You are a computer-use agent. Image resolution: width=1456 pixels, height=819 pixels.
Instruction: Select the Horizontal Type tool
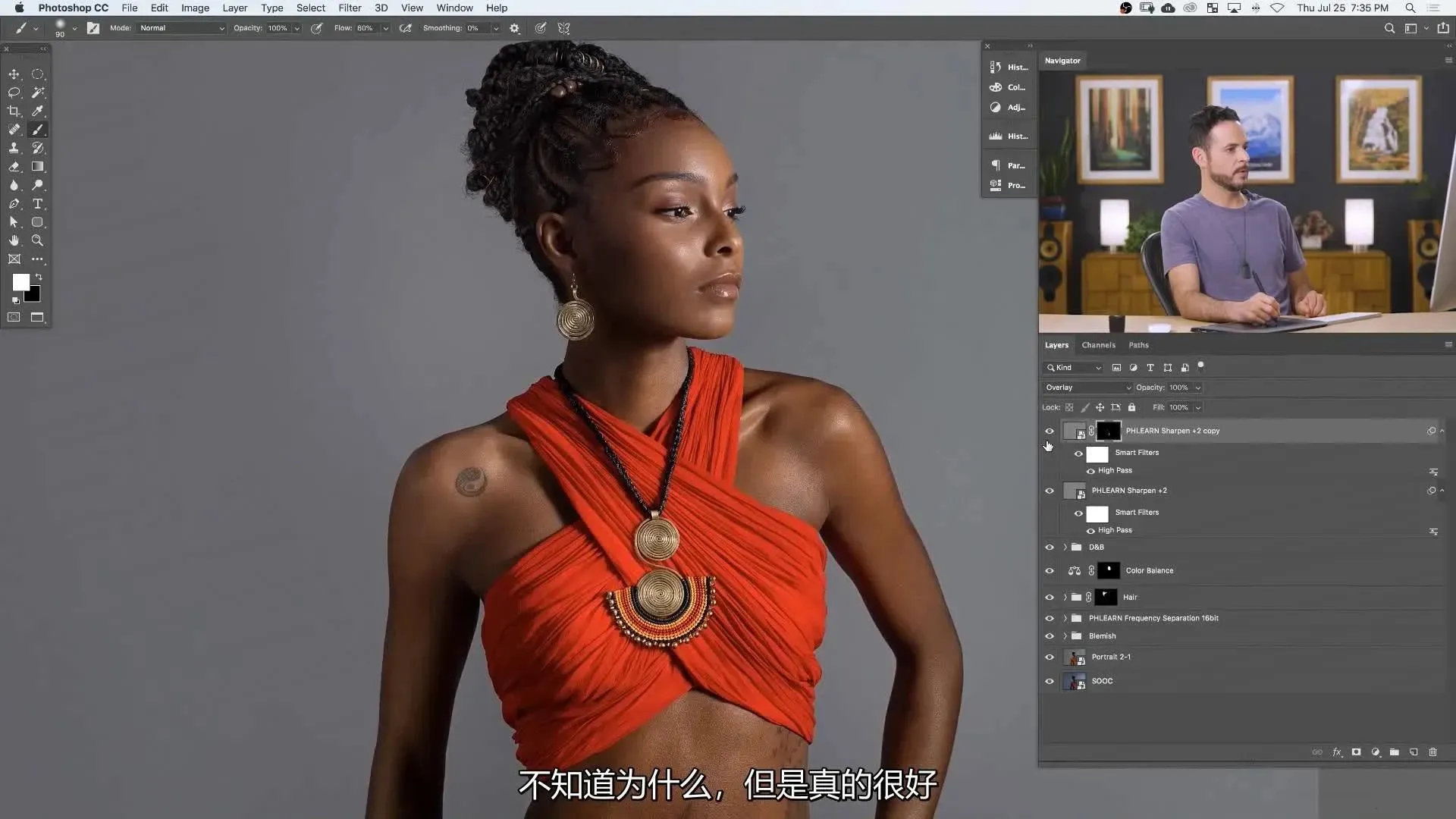tap(37, 203)
